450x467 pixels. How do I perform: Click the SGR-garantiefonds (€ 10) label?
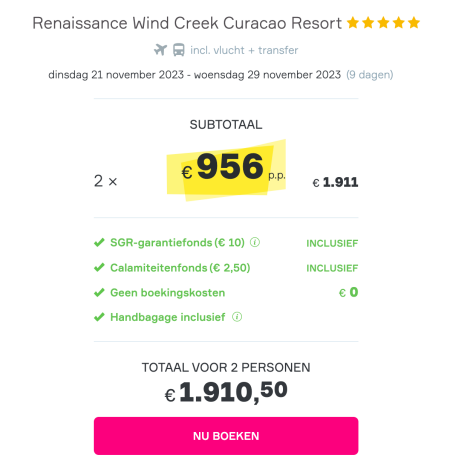(177, 242)
